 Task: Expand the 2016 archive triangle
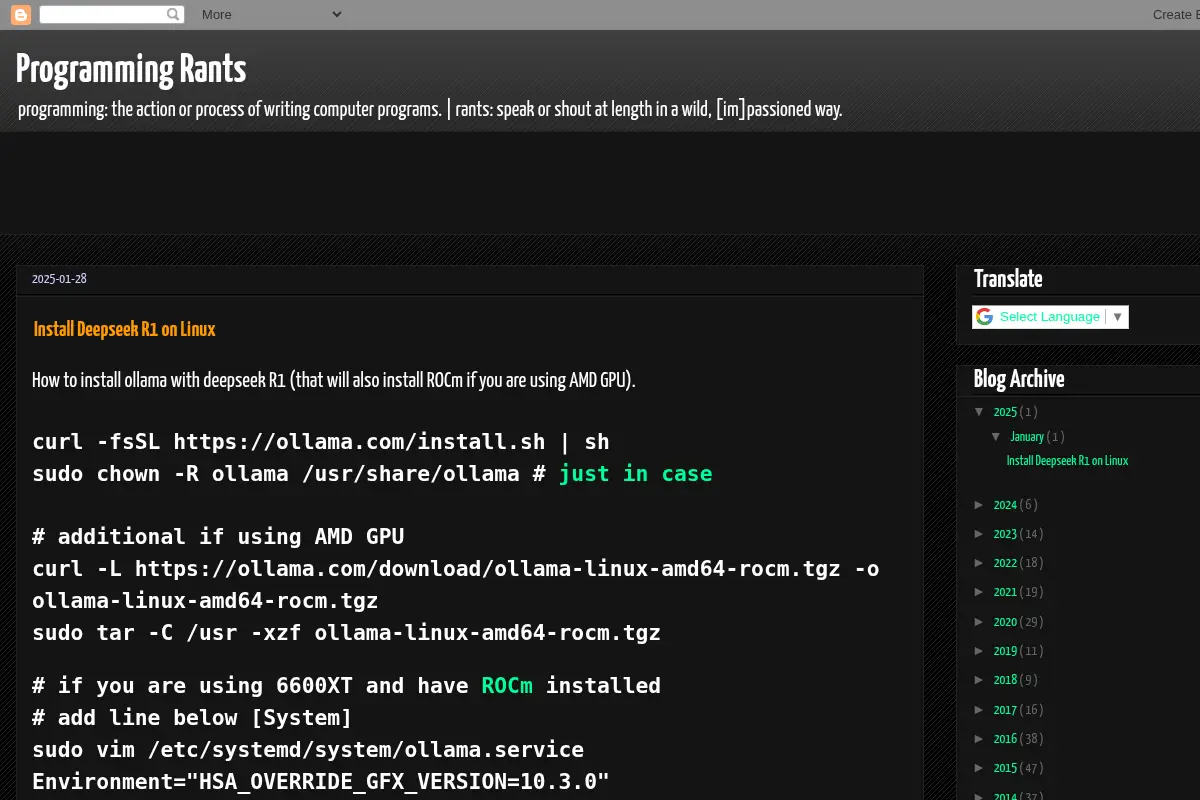(980, 738)
